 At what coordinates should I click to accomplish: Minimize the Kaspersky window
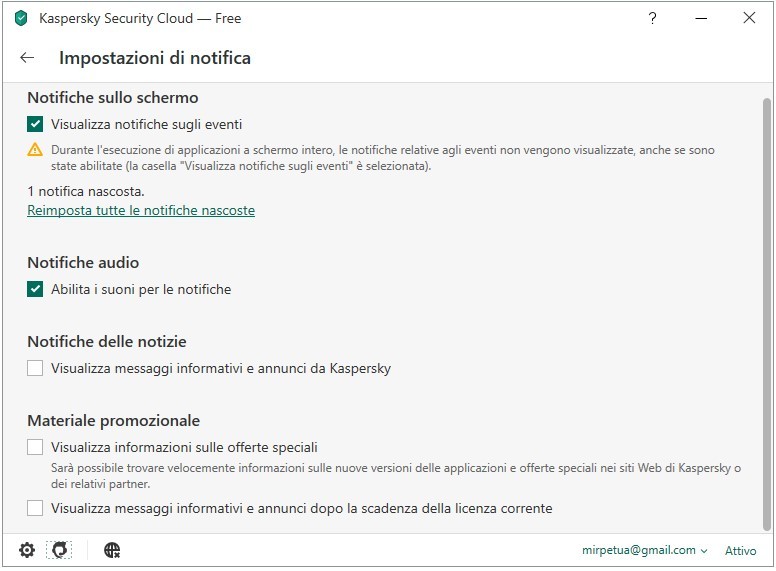[x=701, y=18]
